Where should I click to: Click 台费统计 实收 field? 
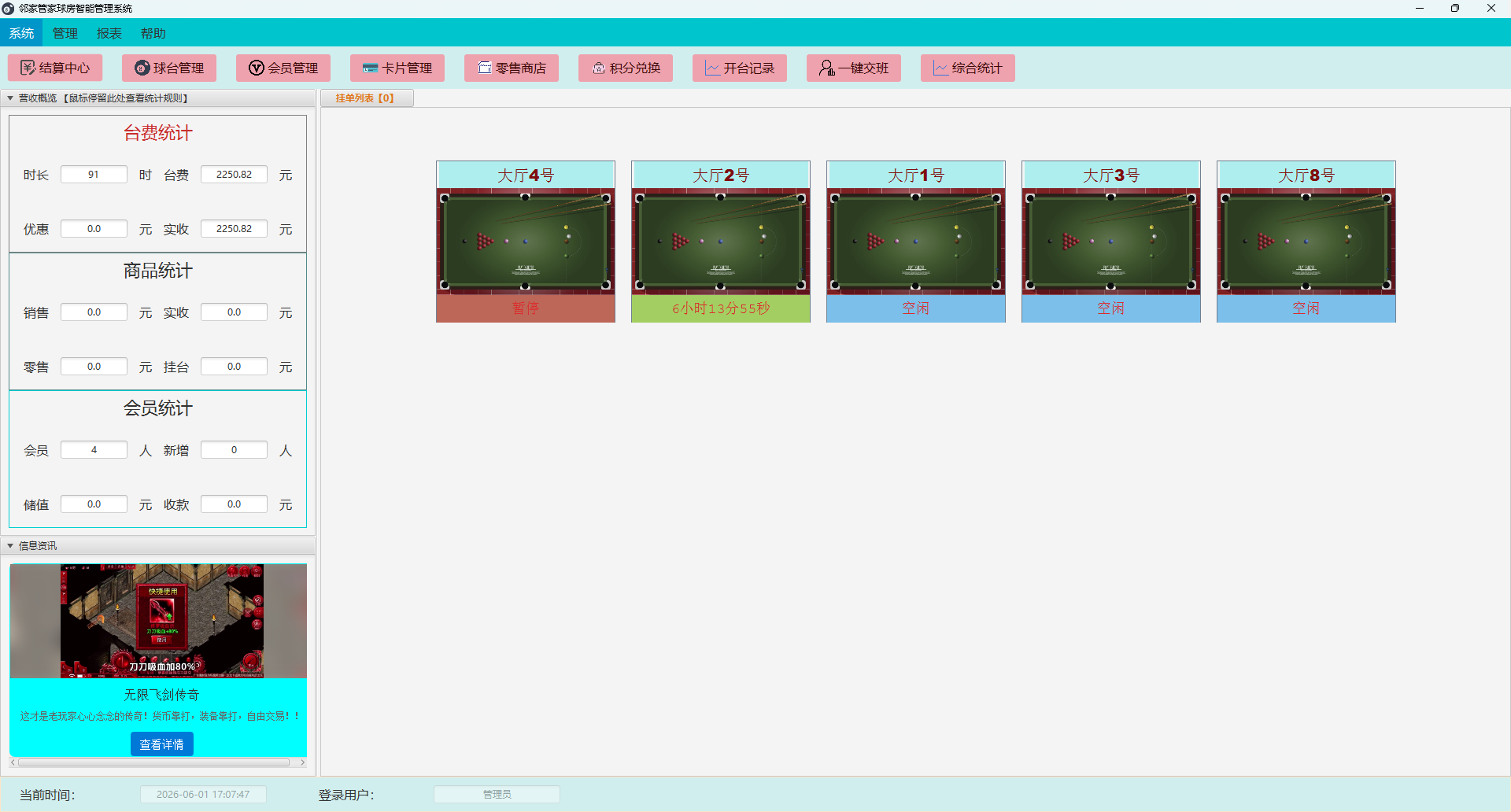(234, 229)
